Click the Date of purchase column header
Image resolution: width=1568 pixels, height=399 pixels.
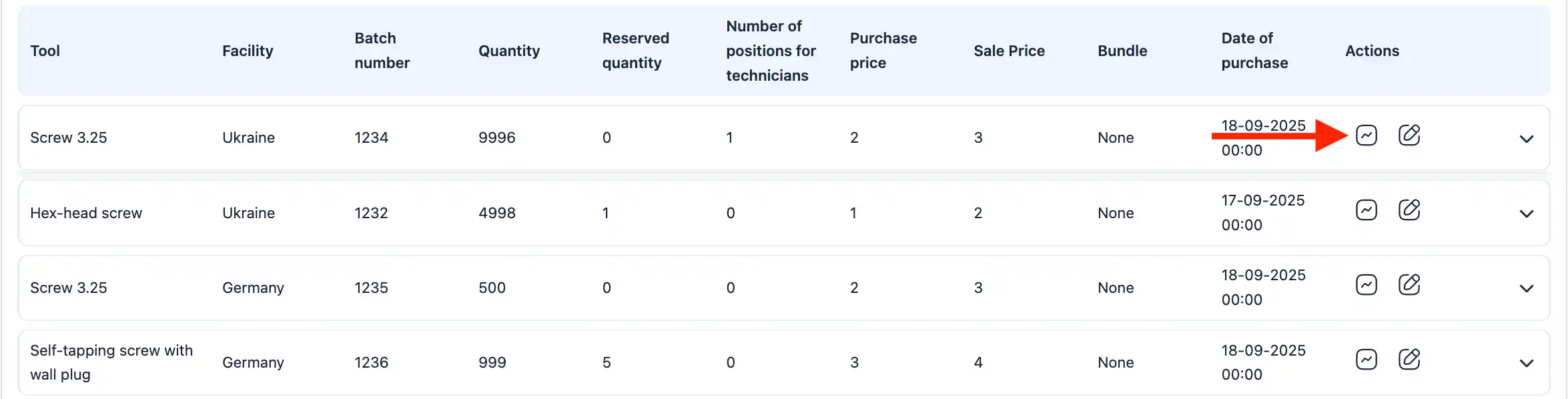click(1254, 51)
